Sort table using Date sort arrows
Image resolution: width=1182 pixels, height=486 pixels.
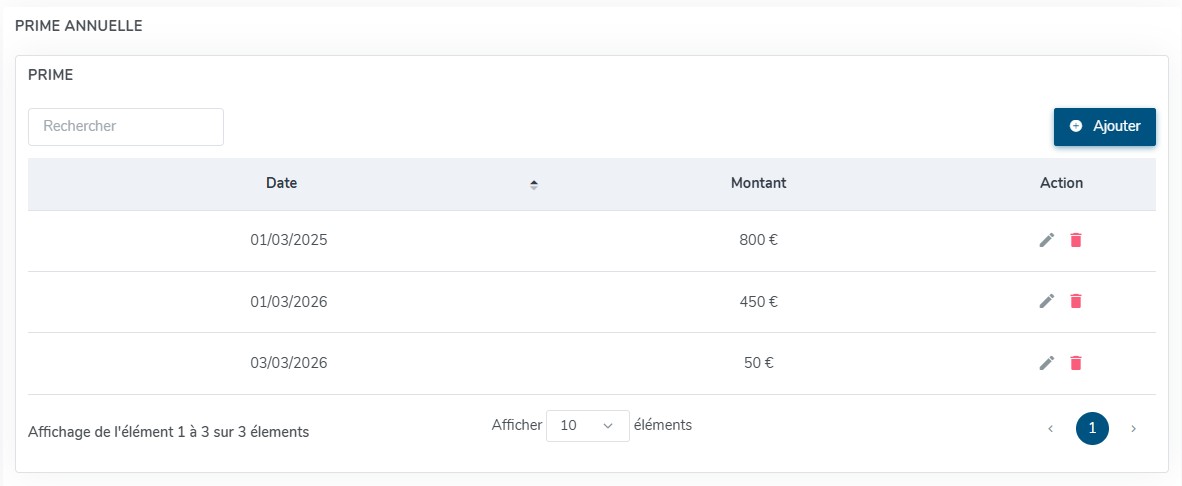coord(534,184)
